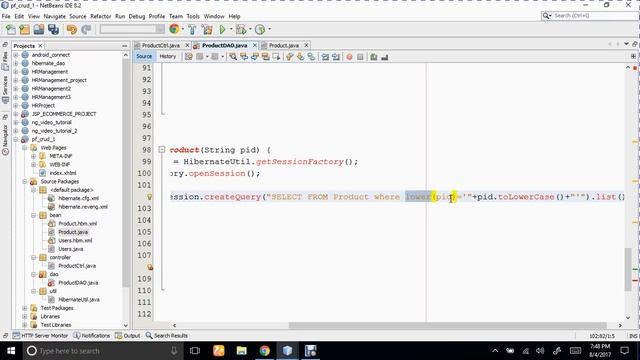Click the Windows Start button
The width and height of the screenshot is (640, 360).
pyautogui.click(x=11, y=351)
